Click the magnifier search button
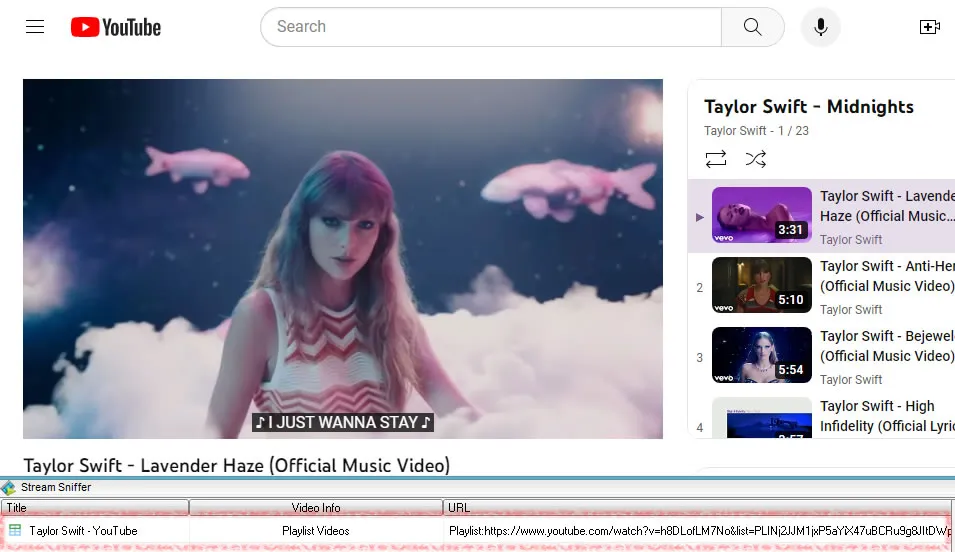Image resolution: width=955 pixels, height=552 pixels. (752, 27)
